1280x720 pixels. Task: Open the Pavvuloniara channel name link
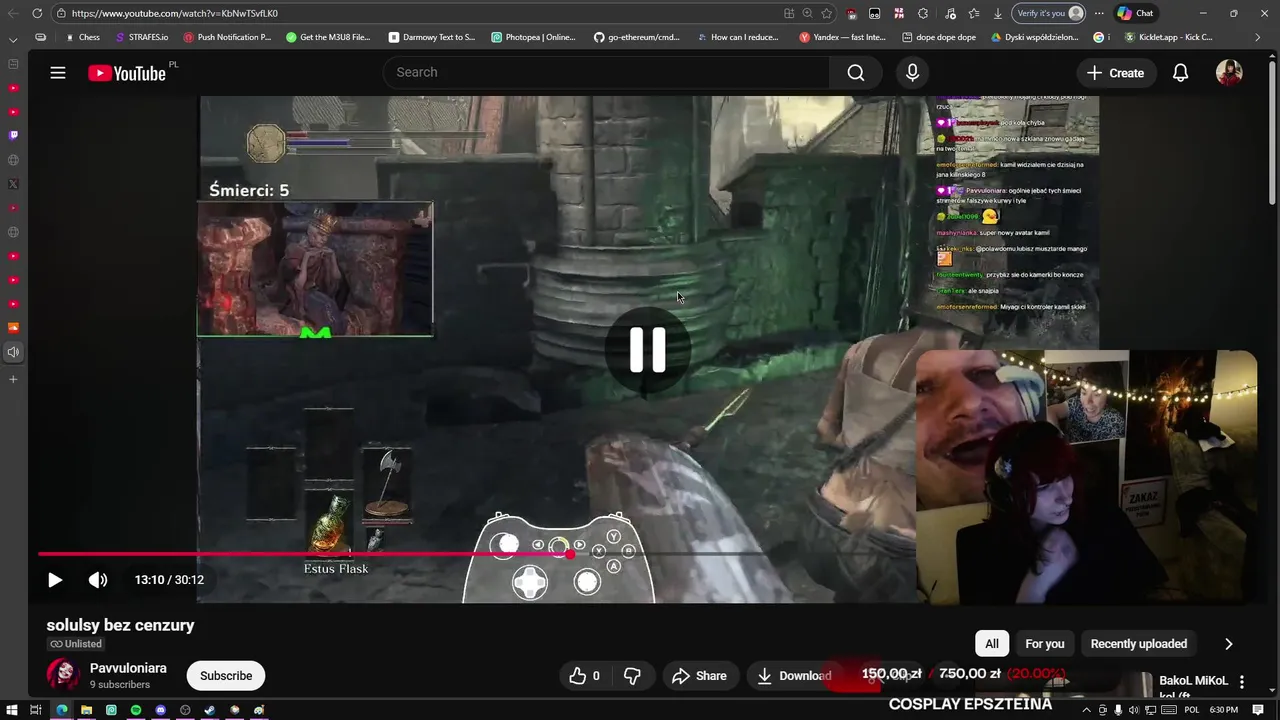(x=128, y=668)
